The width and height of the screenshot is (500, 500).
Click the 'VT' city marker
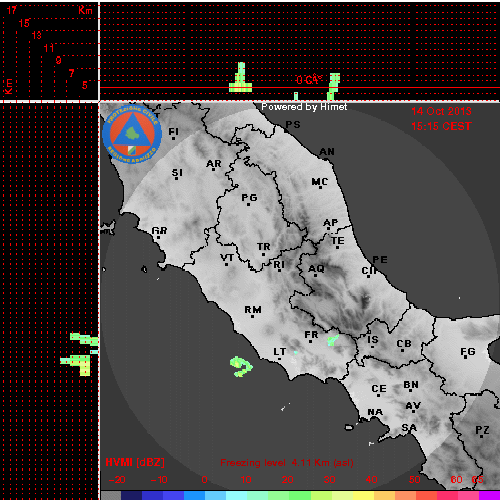pos(227,259)
